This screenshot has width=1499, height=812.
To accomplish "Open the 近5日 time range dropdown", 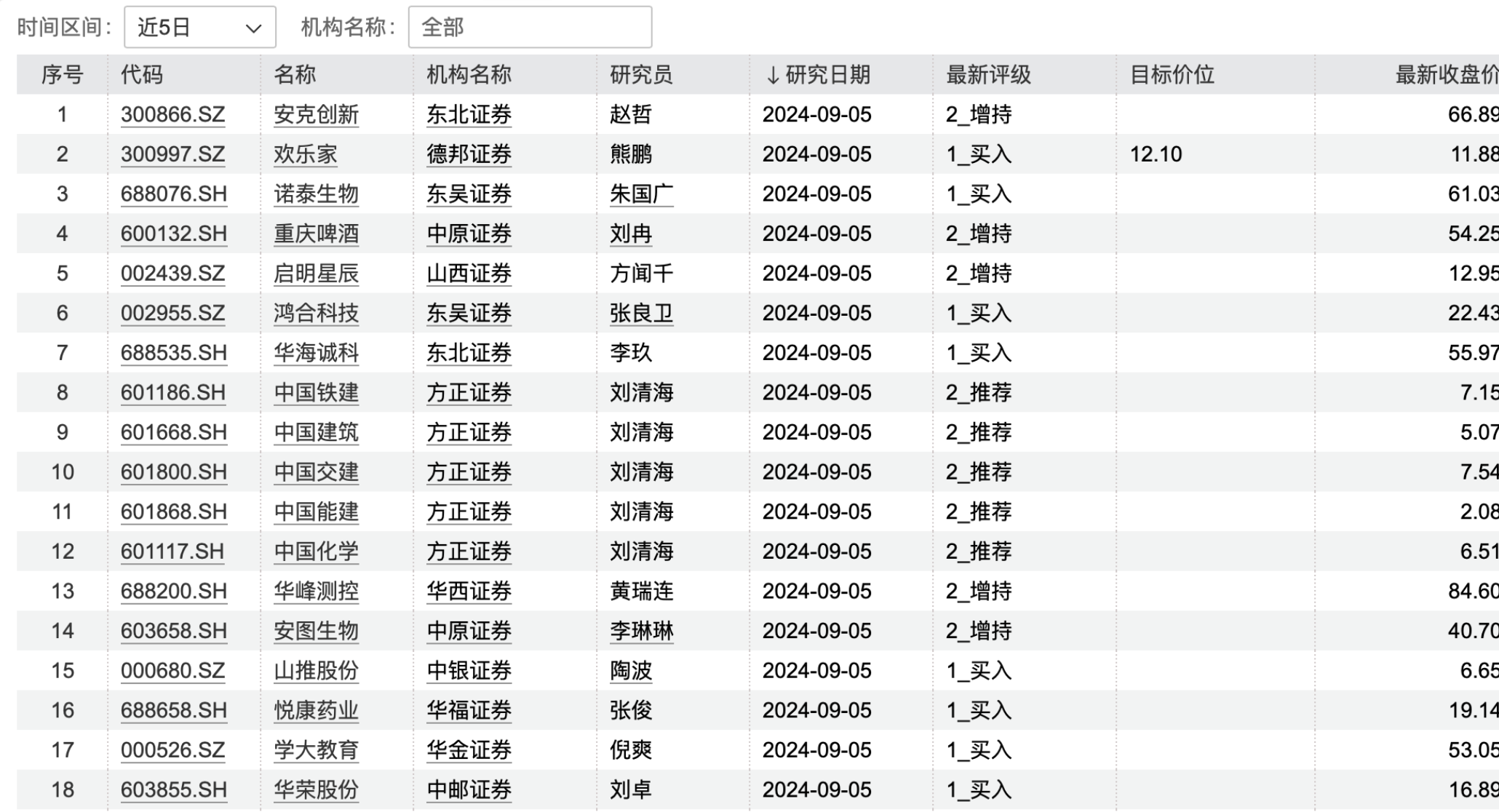I will 199,28.
